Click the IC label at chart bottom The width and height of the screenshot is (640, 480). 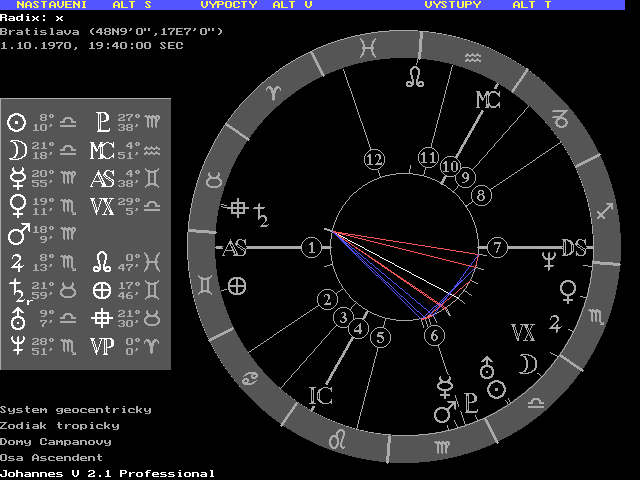320,396
